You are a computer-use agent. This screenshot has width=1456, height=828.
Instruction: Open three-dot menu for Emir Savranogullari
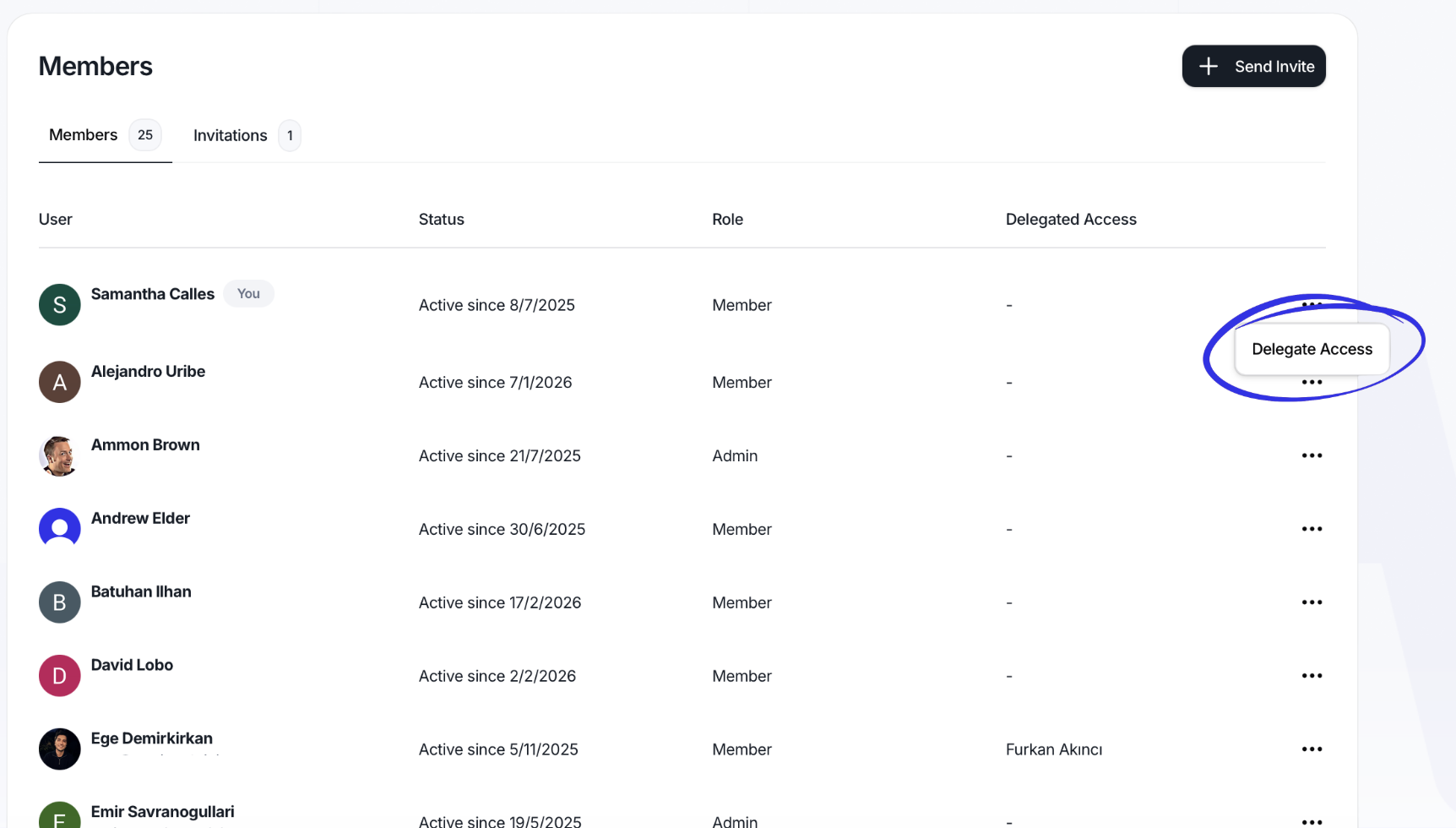tap(1312, 821)
